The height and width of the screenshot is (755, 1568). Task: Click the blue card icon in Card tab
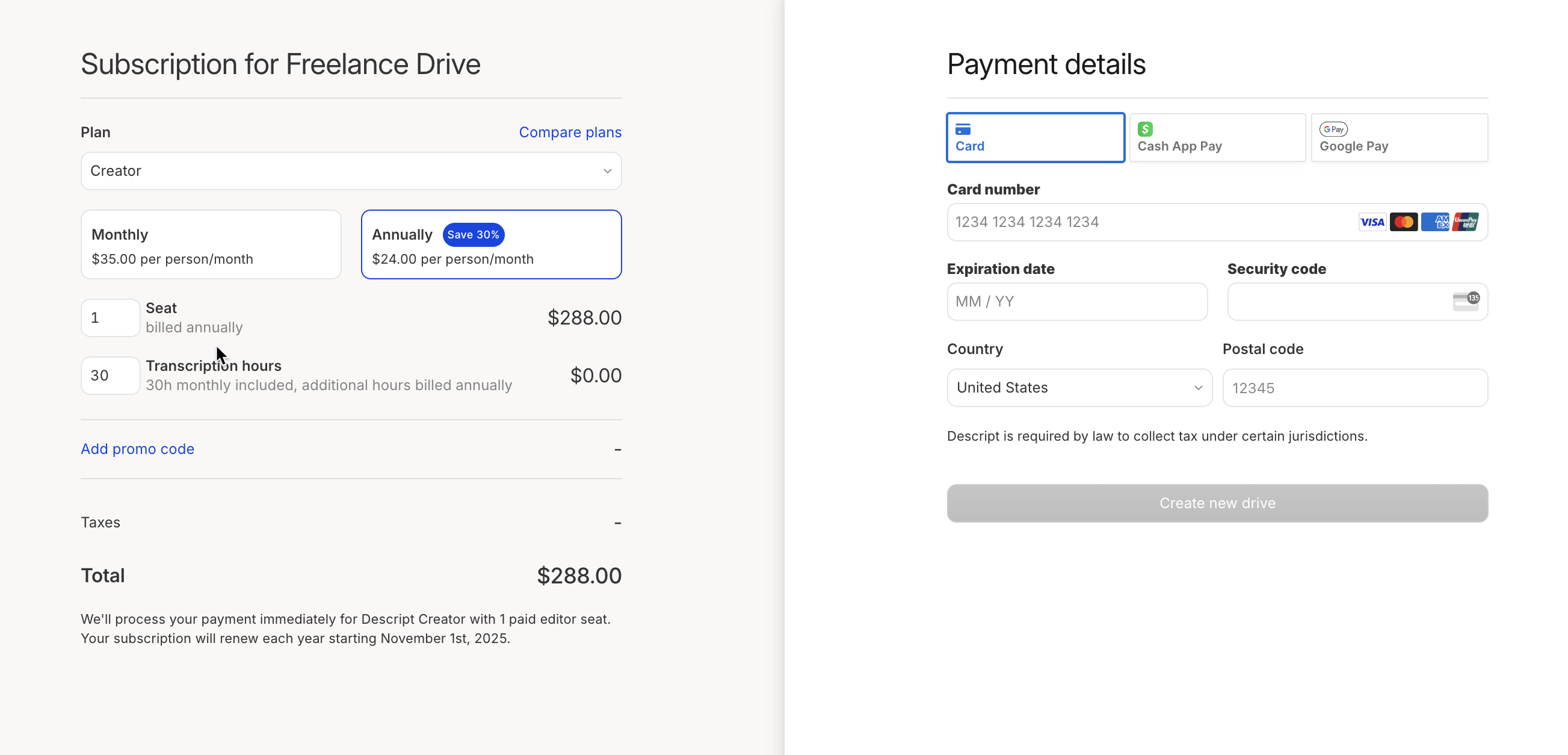[963, 129]
